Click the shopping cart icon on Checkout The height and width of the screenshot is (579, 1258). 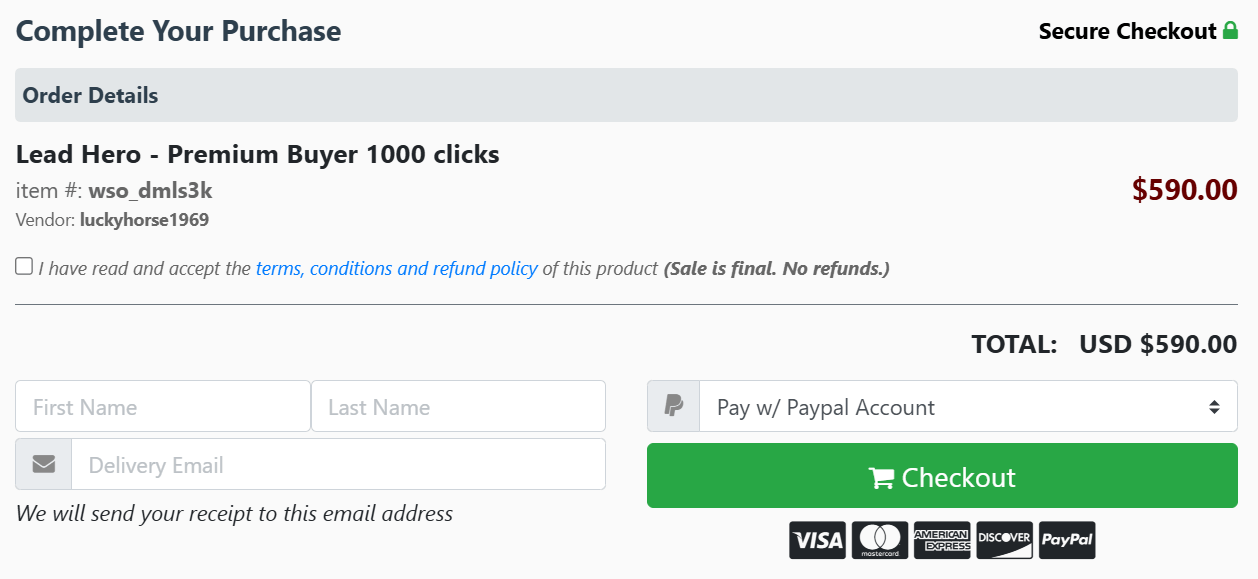[x=881, y=478]
